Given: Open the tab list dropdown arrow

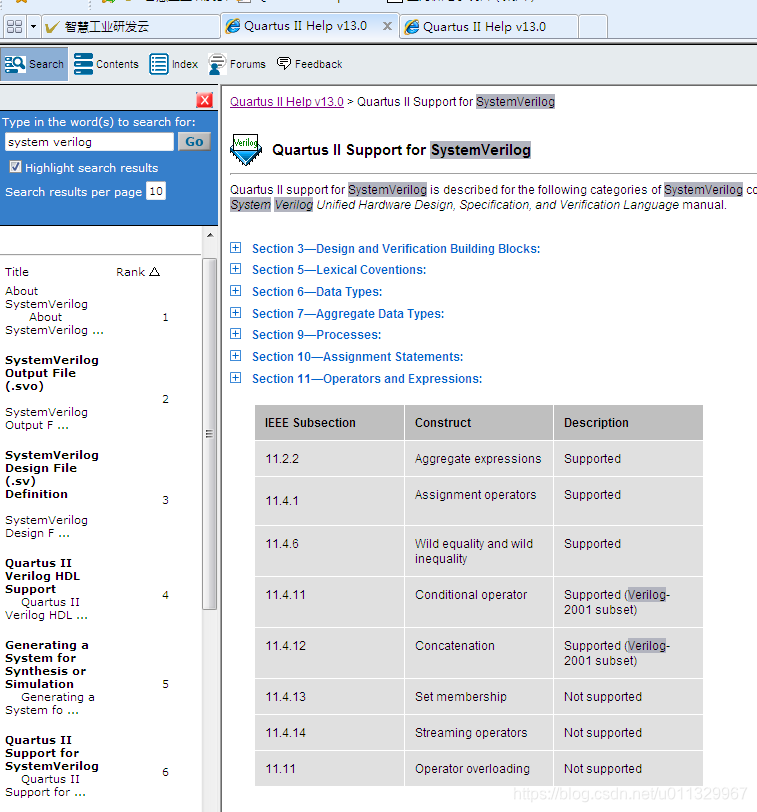Looking at the screenshot, I should click(x=33, y=26).
